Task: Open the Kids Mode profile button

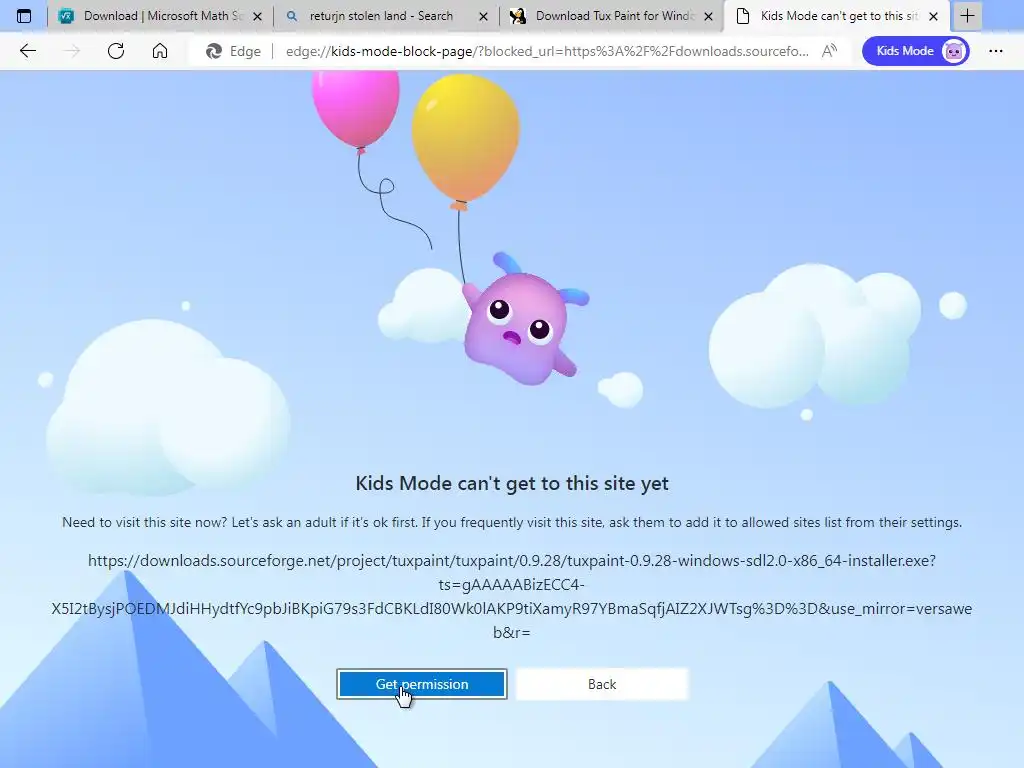Action: tap(916, 51)
